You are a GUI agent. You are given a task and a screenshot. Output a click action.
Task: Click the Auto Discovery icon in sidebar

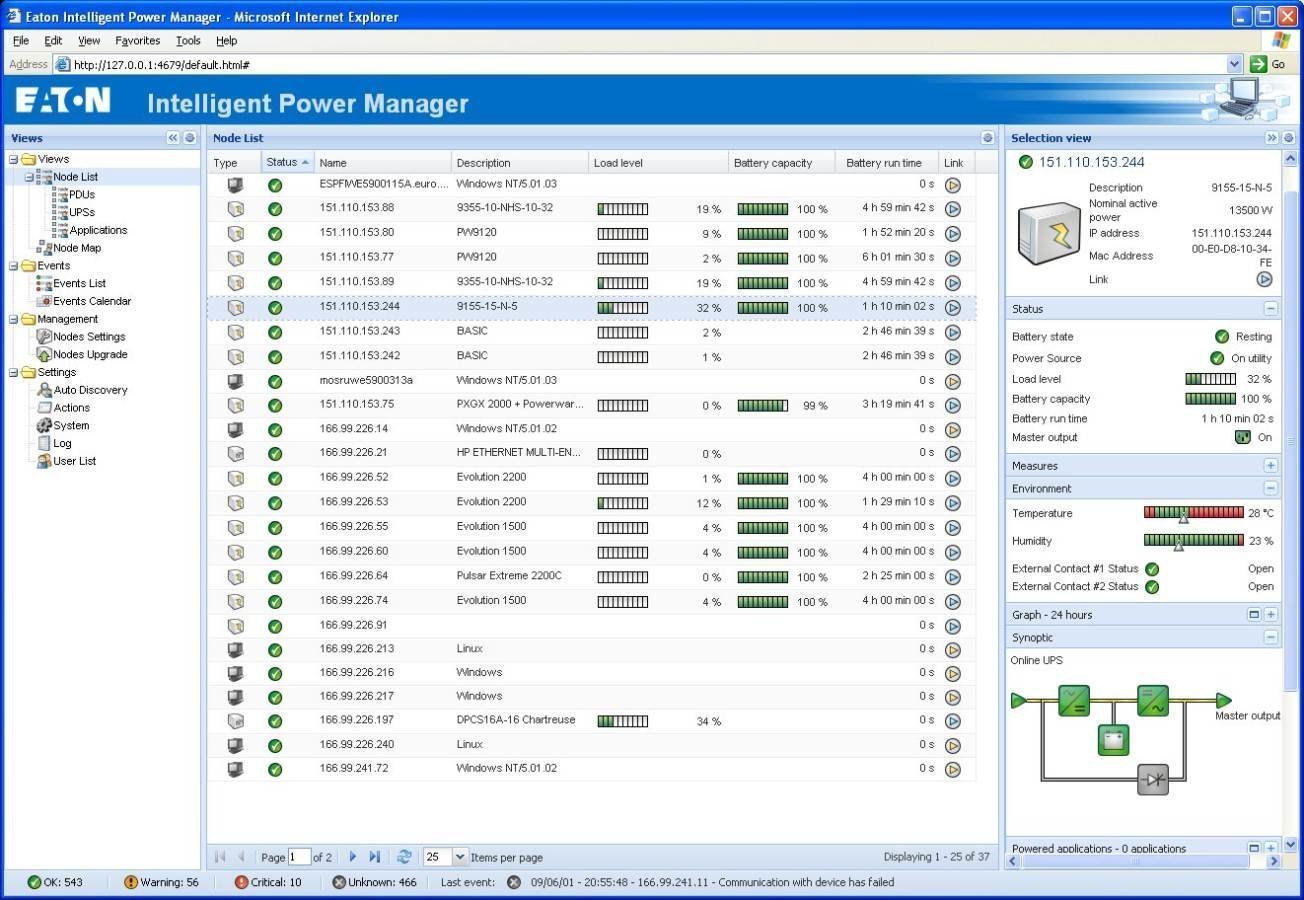pos(45,390)
